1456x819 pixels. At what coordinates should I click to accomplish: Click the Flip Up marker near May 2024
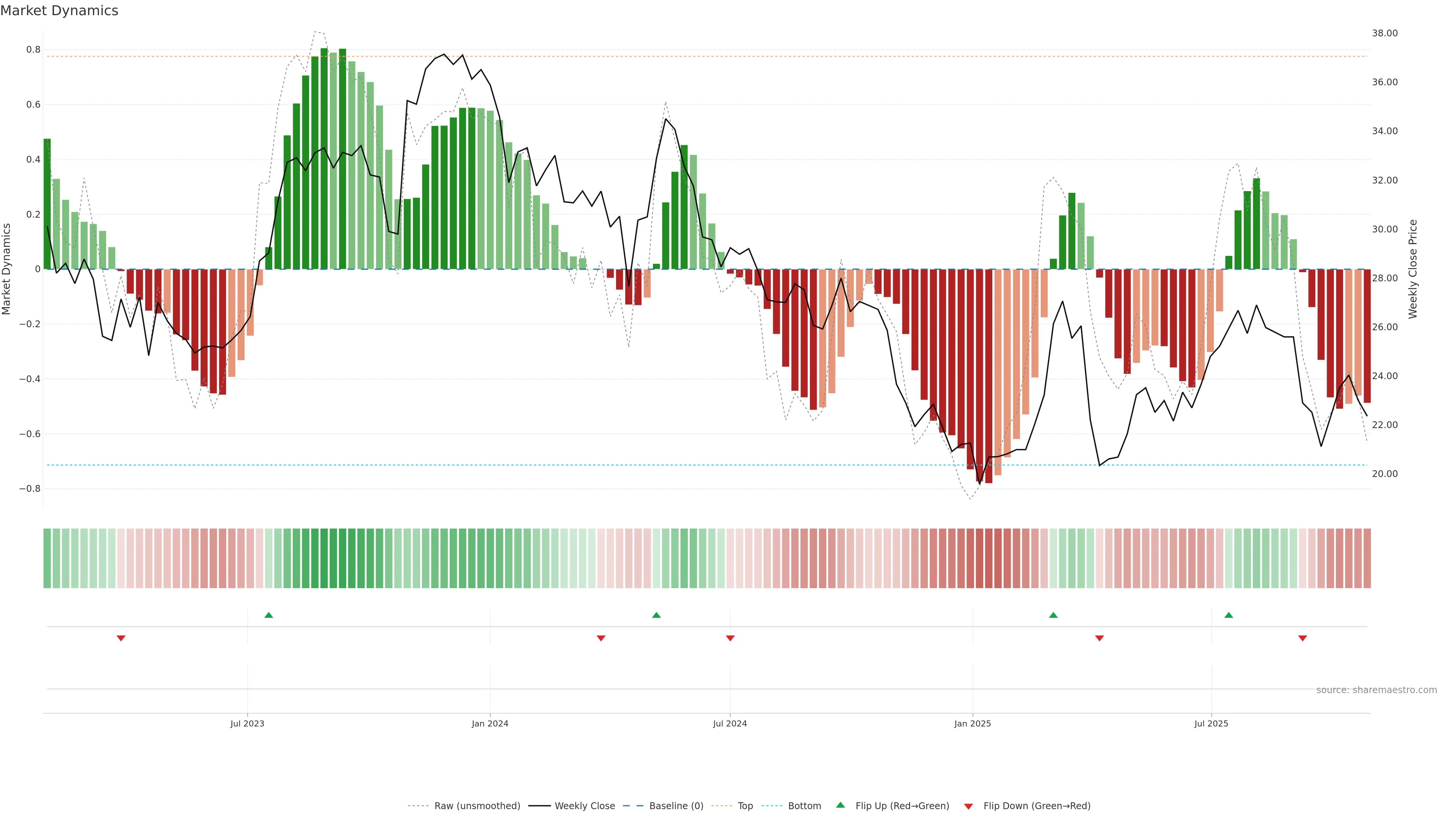[x=656, y=615]
